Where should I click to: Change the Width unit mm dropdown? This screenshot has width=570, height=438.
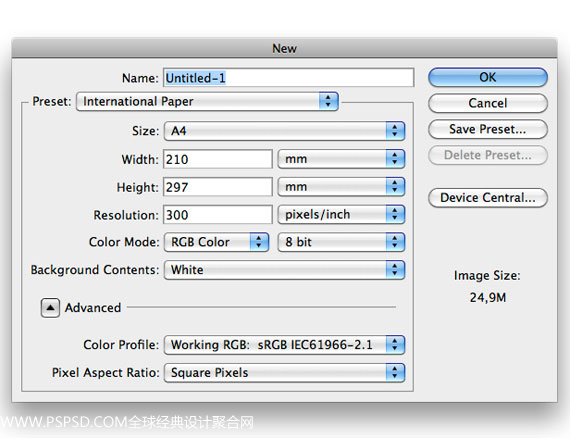(341, 159)
